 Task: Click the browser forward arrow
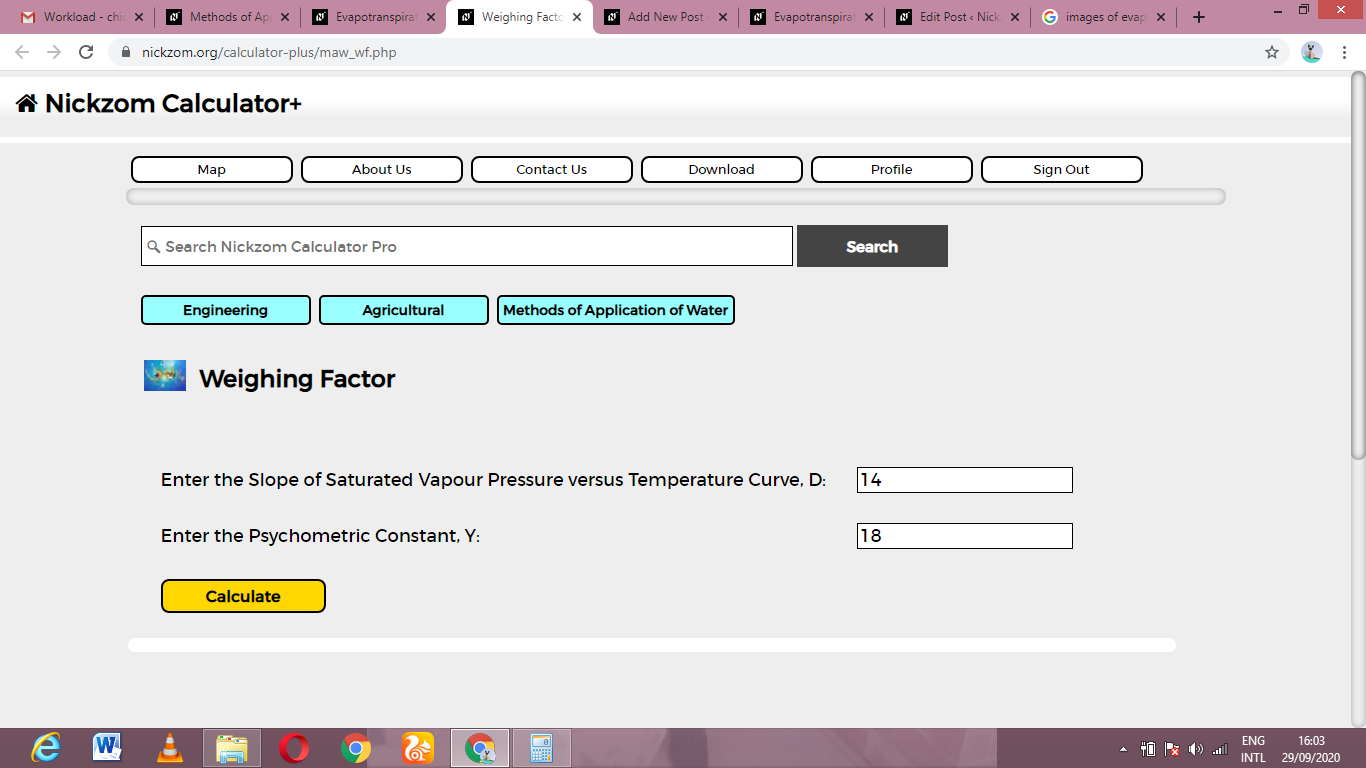click(x=54, y=52)
